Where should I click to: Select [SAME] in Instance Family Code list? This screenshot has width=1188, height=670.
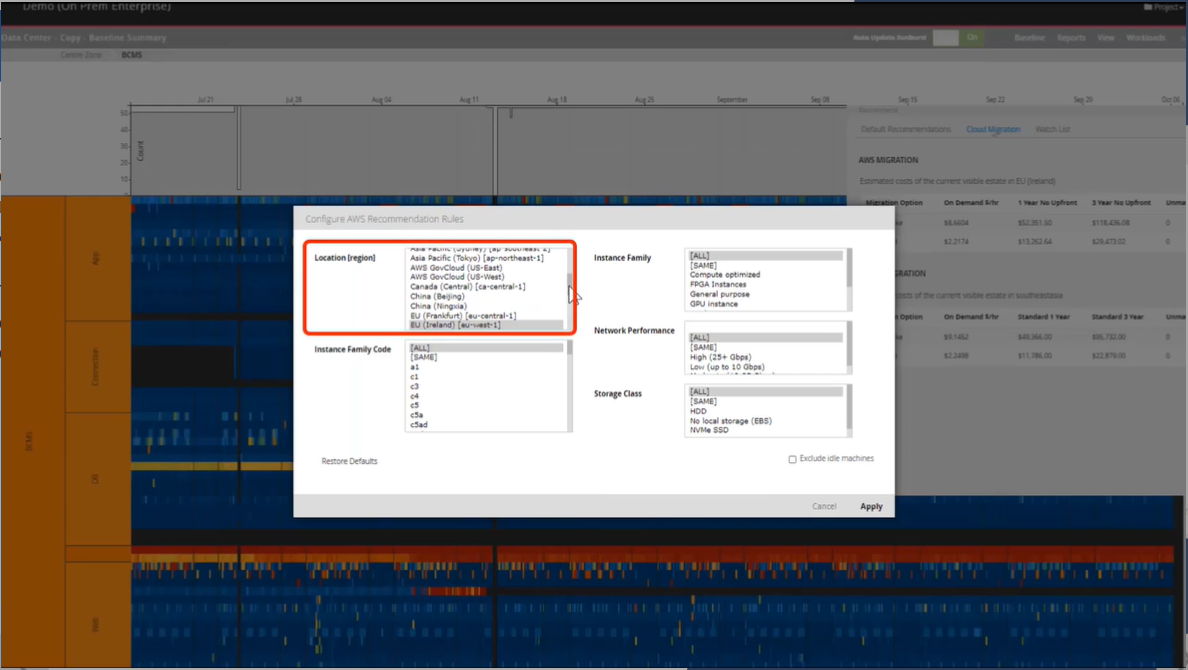[424, 357]
